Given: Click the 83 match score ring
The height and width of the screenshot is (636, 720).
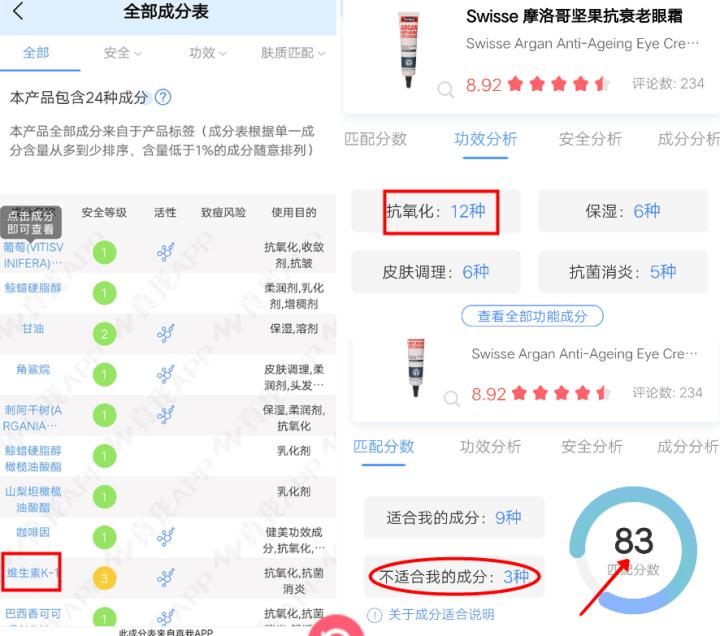Looking at the screenshot, I should tap(633, 550).
